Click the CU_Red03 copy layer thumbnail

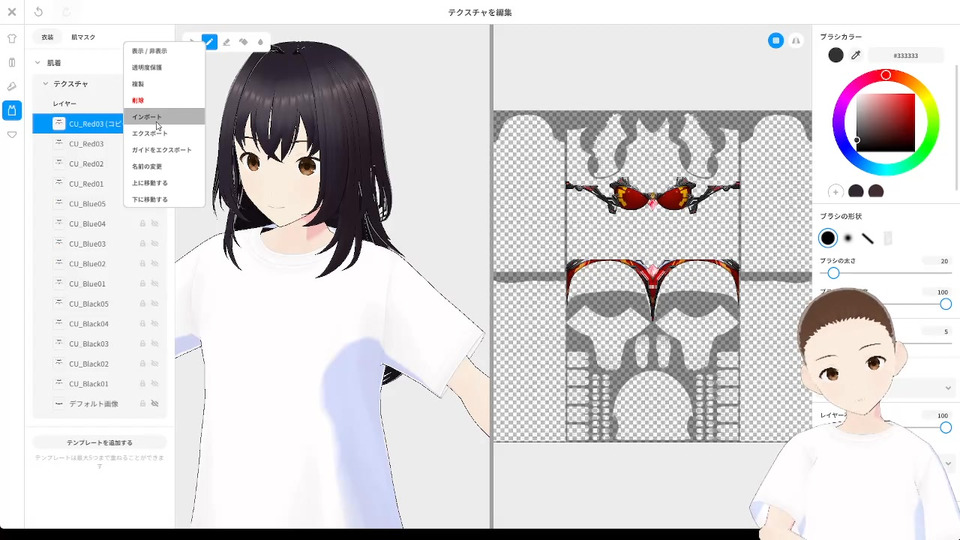[x=59, y=124]
